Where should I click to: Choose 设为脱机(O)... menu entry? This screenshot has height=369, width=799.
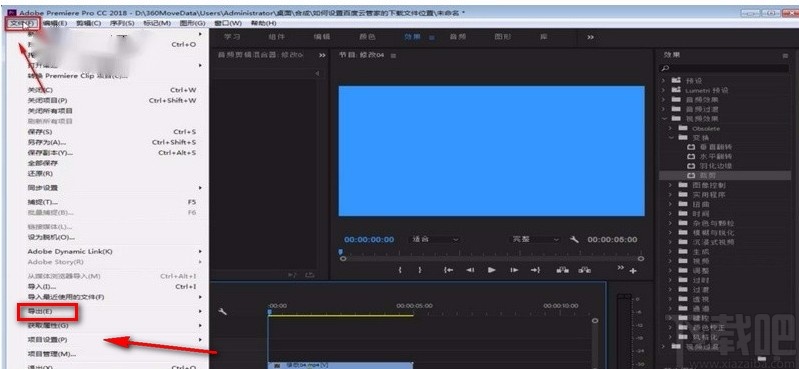51,238
